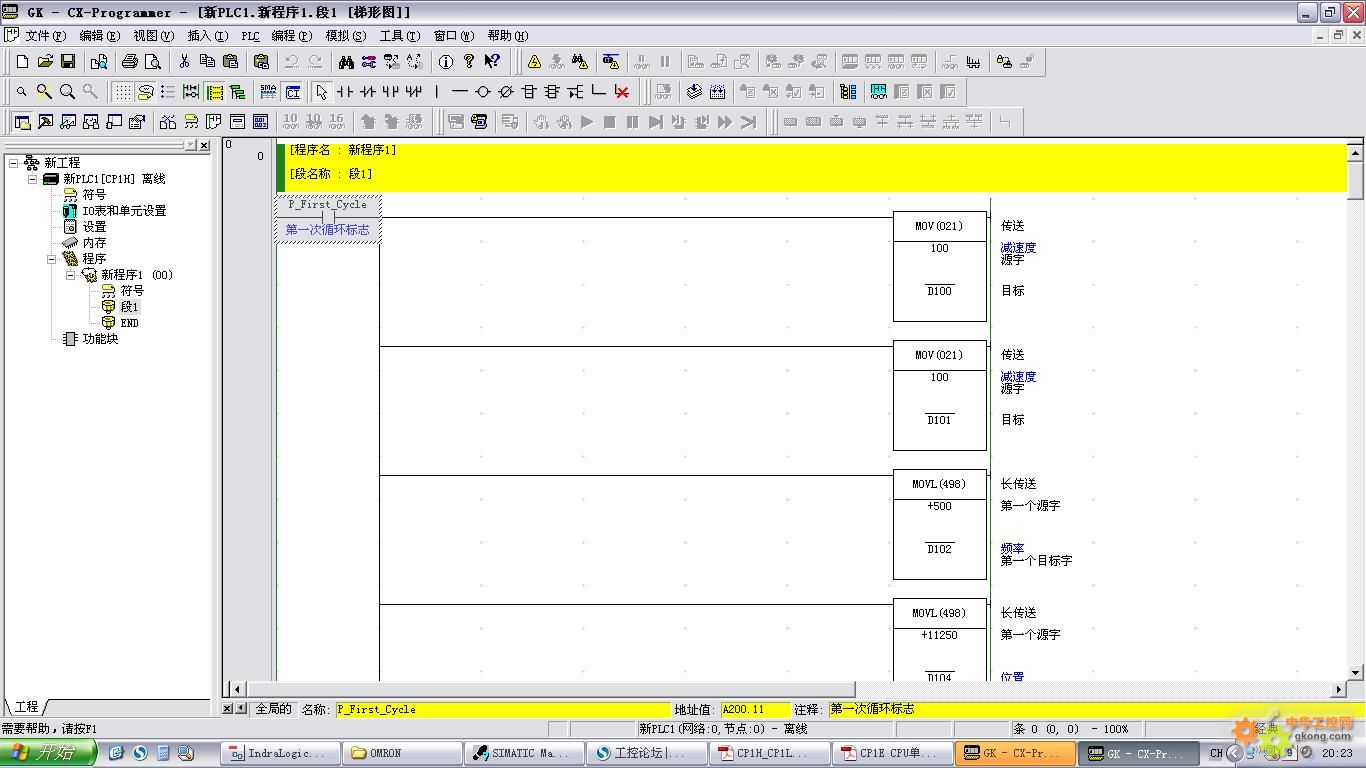Select 符号 under 新PLC1 in tree
Image resolution: width=1366 pixels, height=768 pixels.
(x=94, y=195)
